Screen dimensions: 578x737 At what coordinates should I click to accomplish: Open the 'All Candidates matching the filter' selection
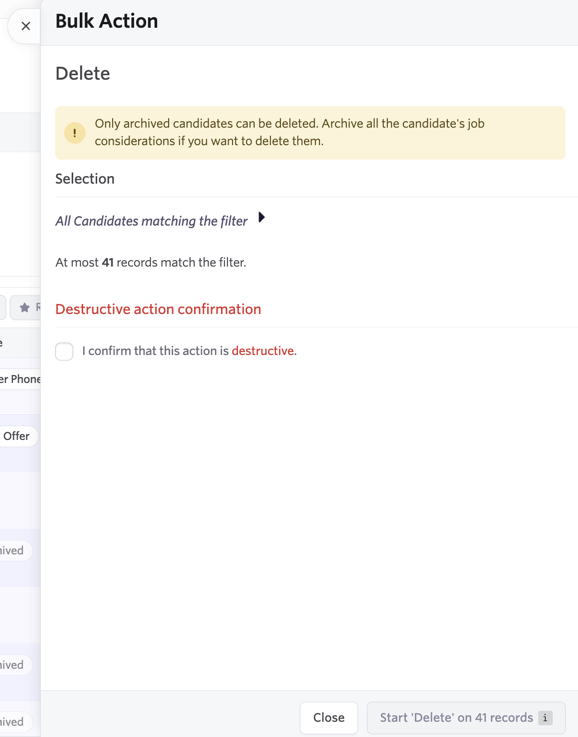pos(151,221)
